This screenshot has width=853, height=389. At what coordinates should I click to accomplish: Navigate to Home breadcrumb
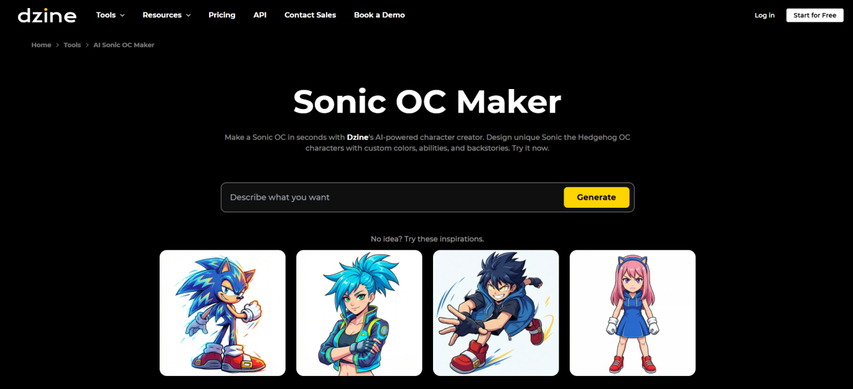pyautogui.click(x=41, y=45)
